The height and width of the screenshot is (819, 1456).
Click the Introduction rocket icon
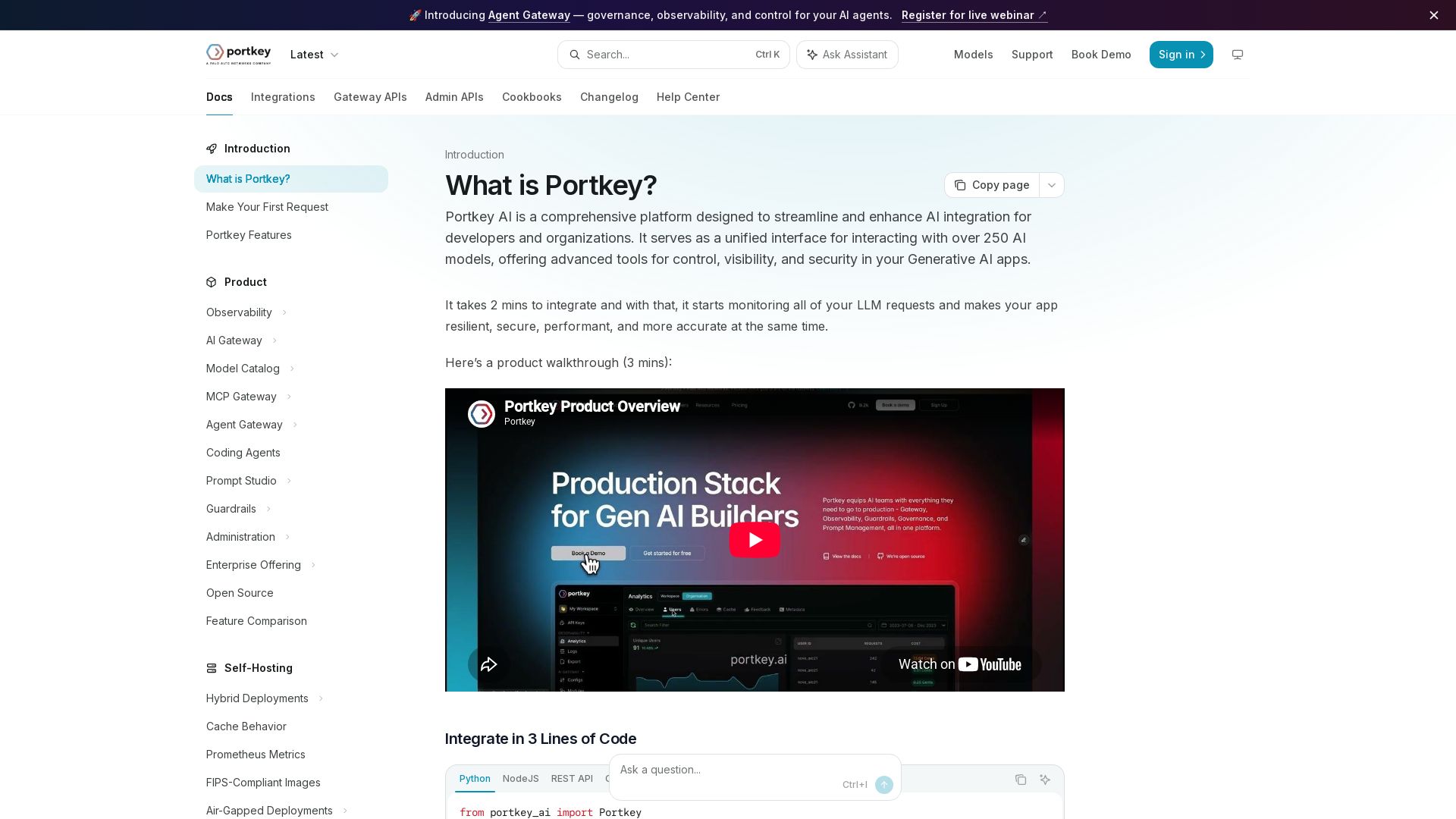point(212,149)
